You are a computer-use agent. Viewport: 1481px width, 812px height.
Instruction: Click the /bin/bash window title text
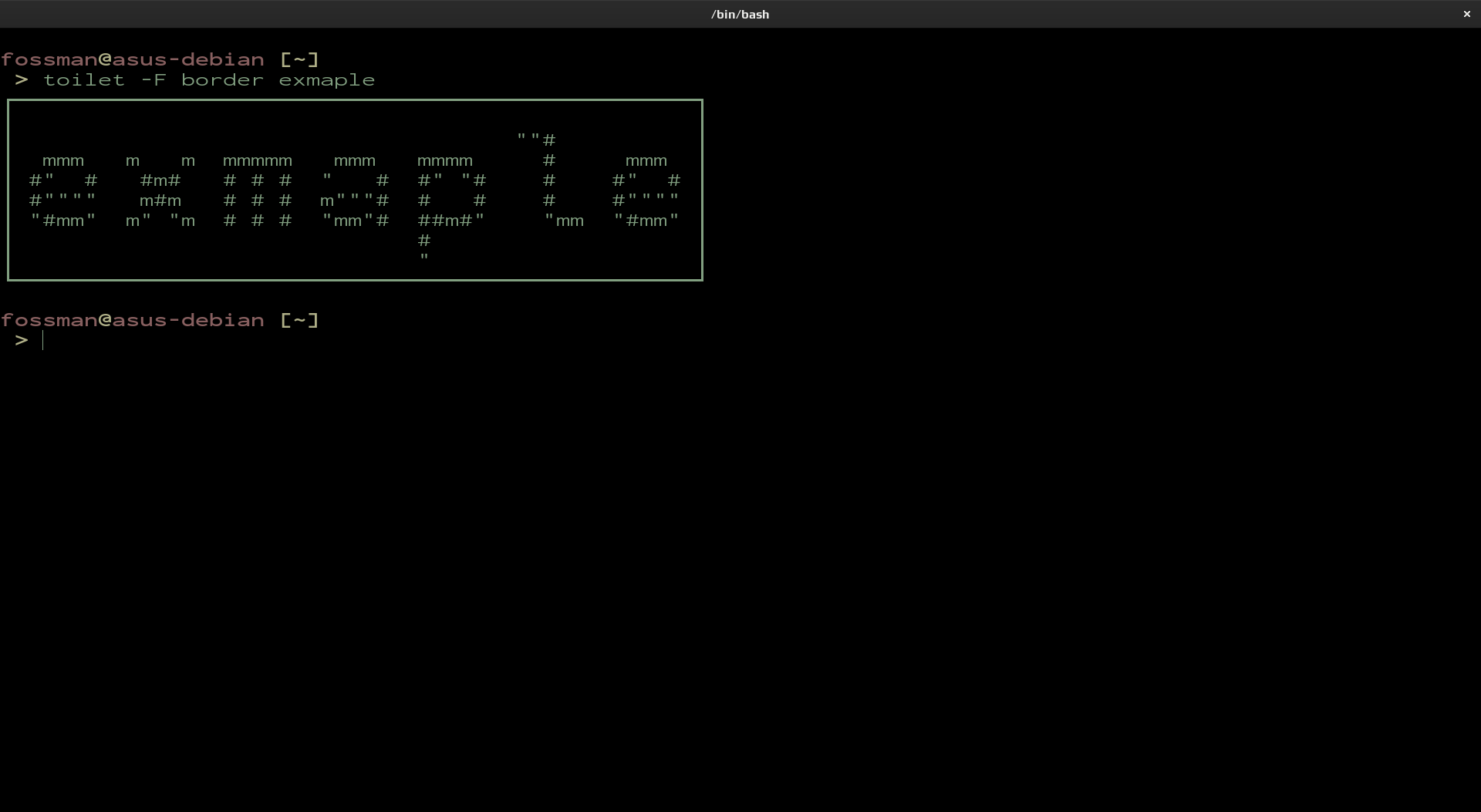click(x=740, y=14)
